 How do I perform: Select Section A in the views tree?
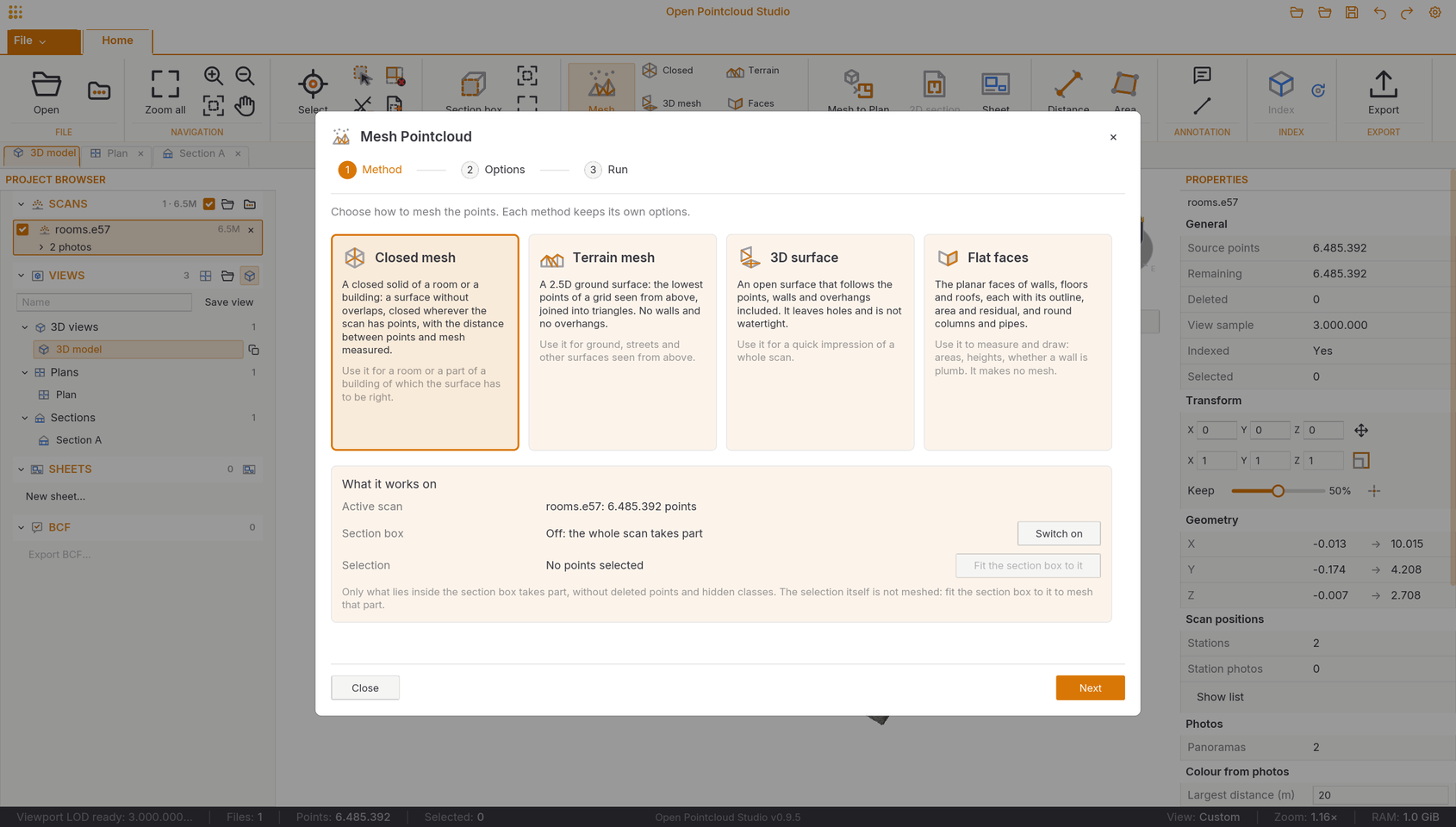pyautogui.click(x=78, y=440)
